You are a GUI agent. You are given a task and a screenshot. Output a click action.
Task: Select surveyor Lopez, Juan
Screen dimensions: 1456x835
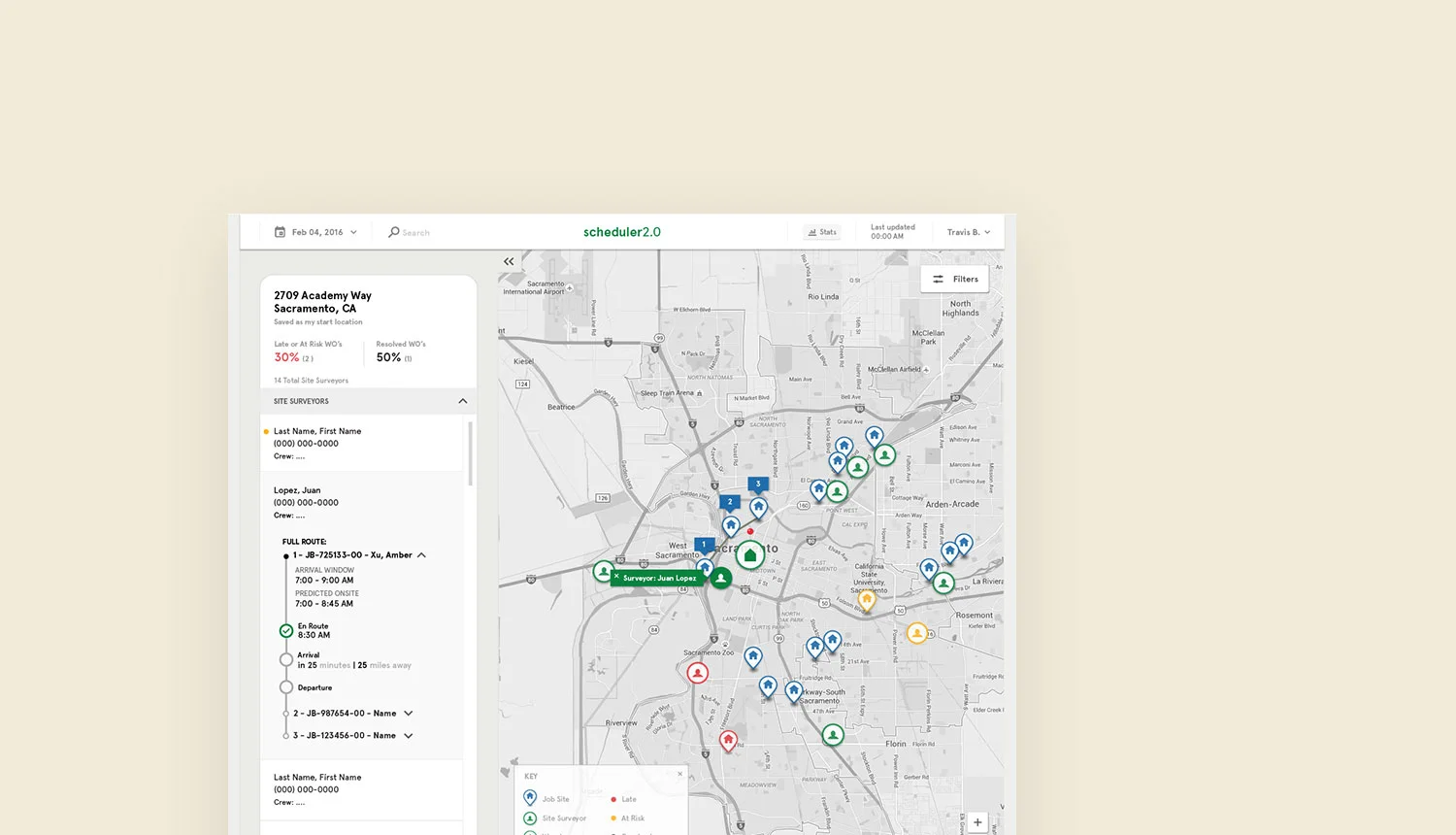click(297, 490)
